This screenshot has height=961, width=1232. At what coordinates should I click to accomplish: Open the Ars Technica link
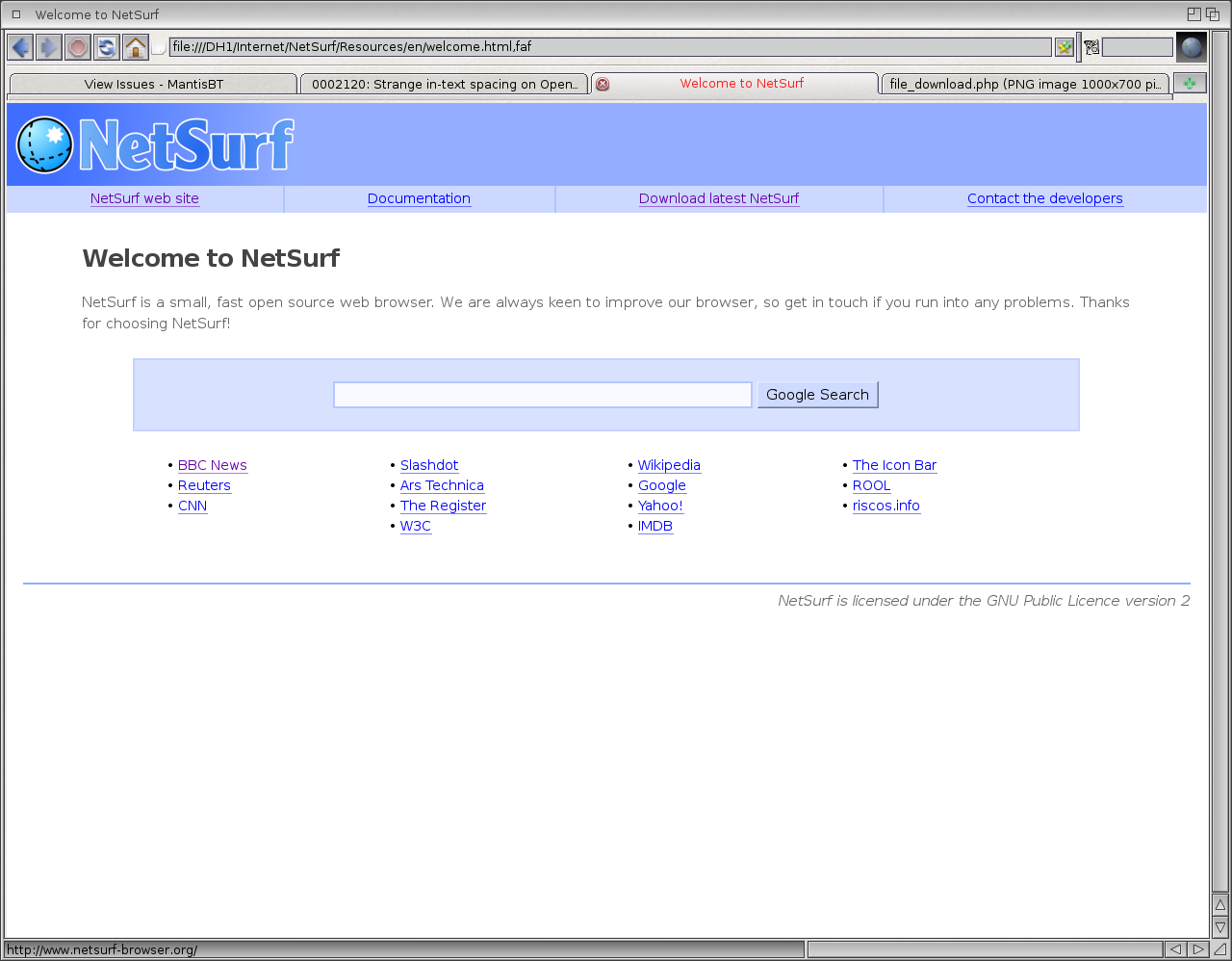[442, 485]
